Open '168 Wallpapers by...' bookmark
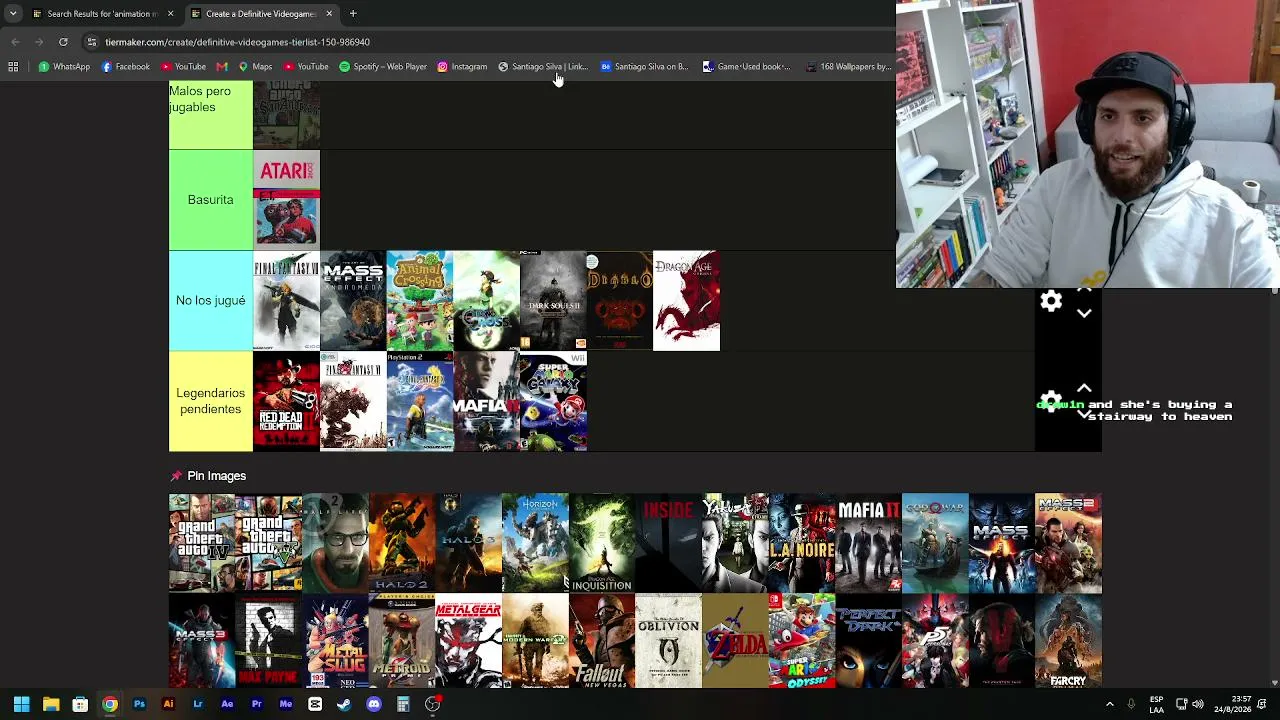 point(848,67)
